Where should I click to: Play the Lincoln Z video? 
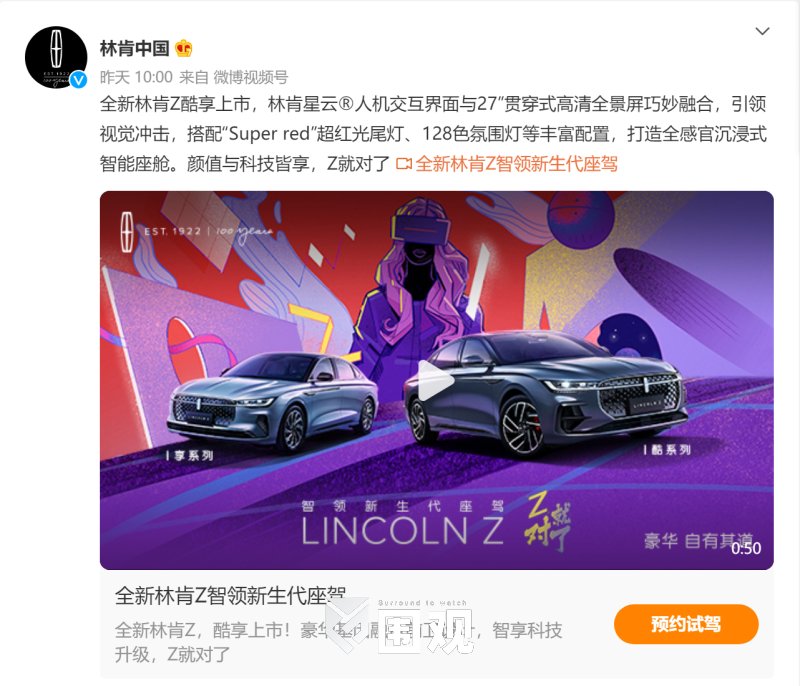tap(435, 380)
